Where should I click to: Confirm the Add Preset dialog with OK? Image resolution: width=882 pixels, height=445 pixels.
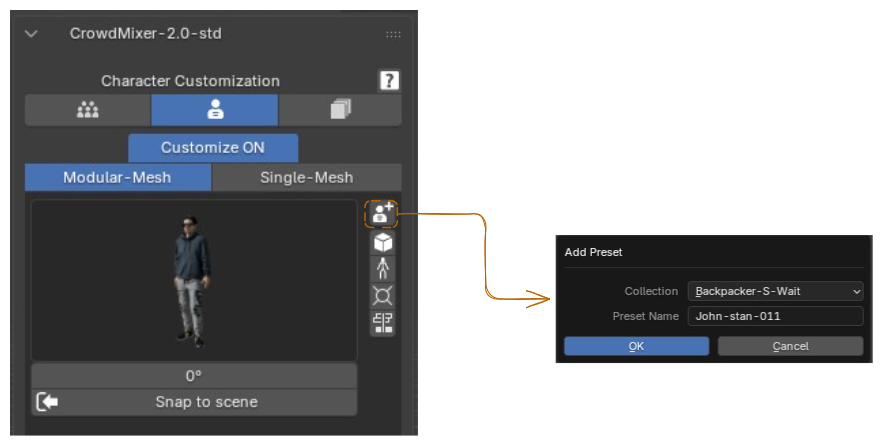pyautogui.click(x=636, y=346)
